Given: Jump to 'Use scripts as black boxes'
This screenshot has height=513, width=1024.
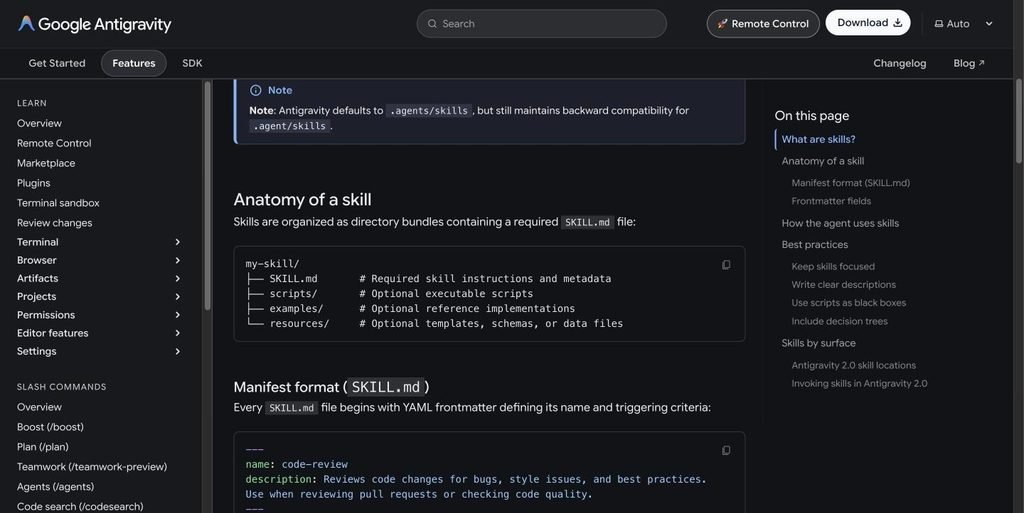Looking at the screenshot, I should [x=848, y=303].
